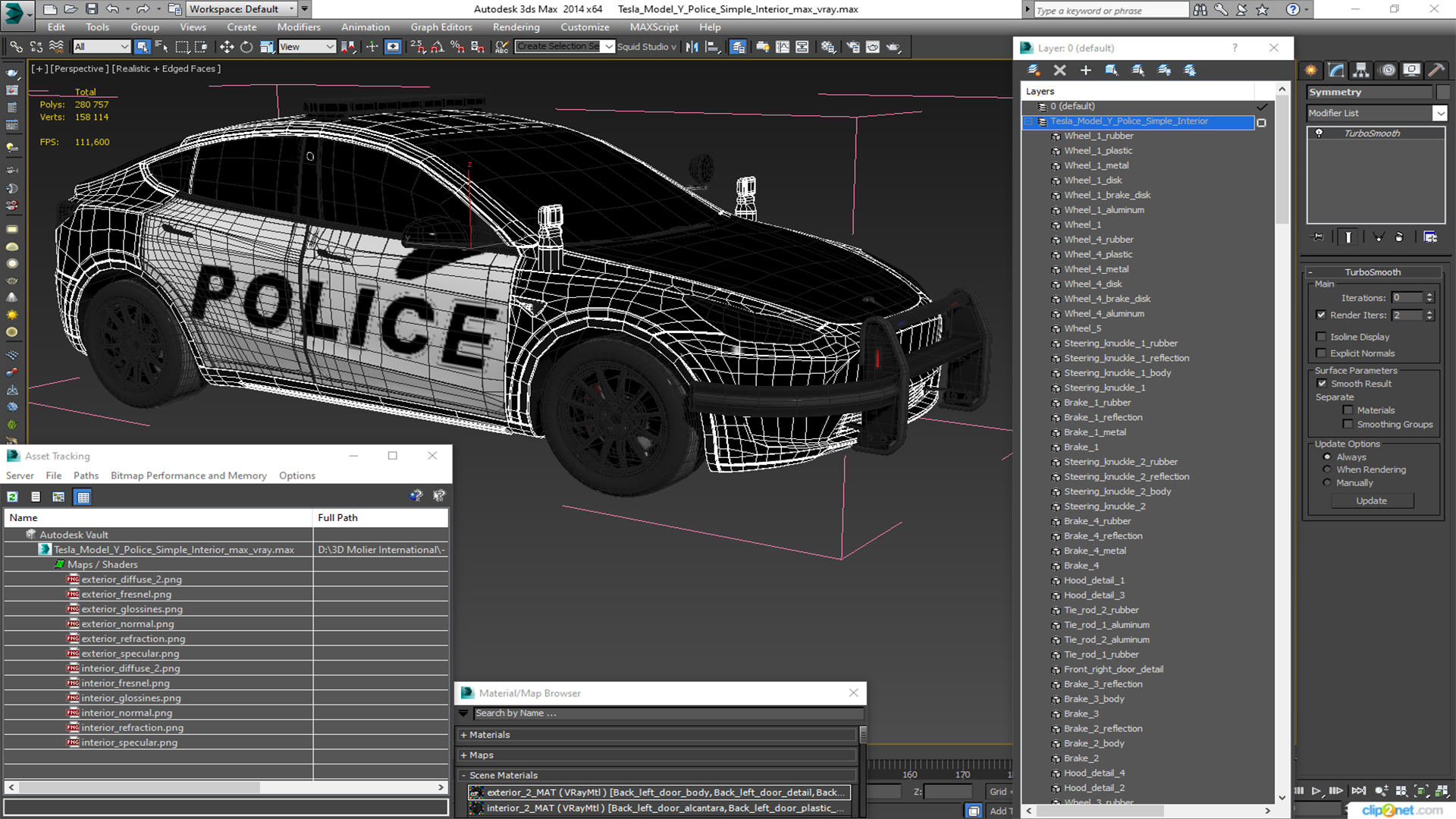Refresh the Asset Tracking list

tap(13, 497)
